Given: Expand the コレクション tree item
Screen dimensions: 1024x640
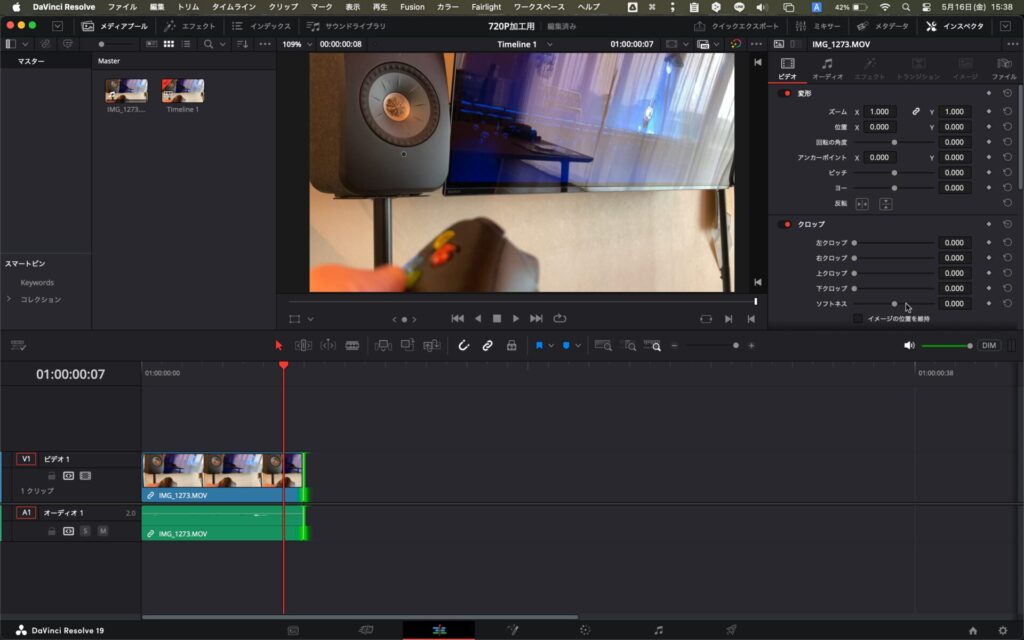Looking at the screenshot, I should [9, 299].
